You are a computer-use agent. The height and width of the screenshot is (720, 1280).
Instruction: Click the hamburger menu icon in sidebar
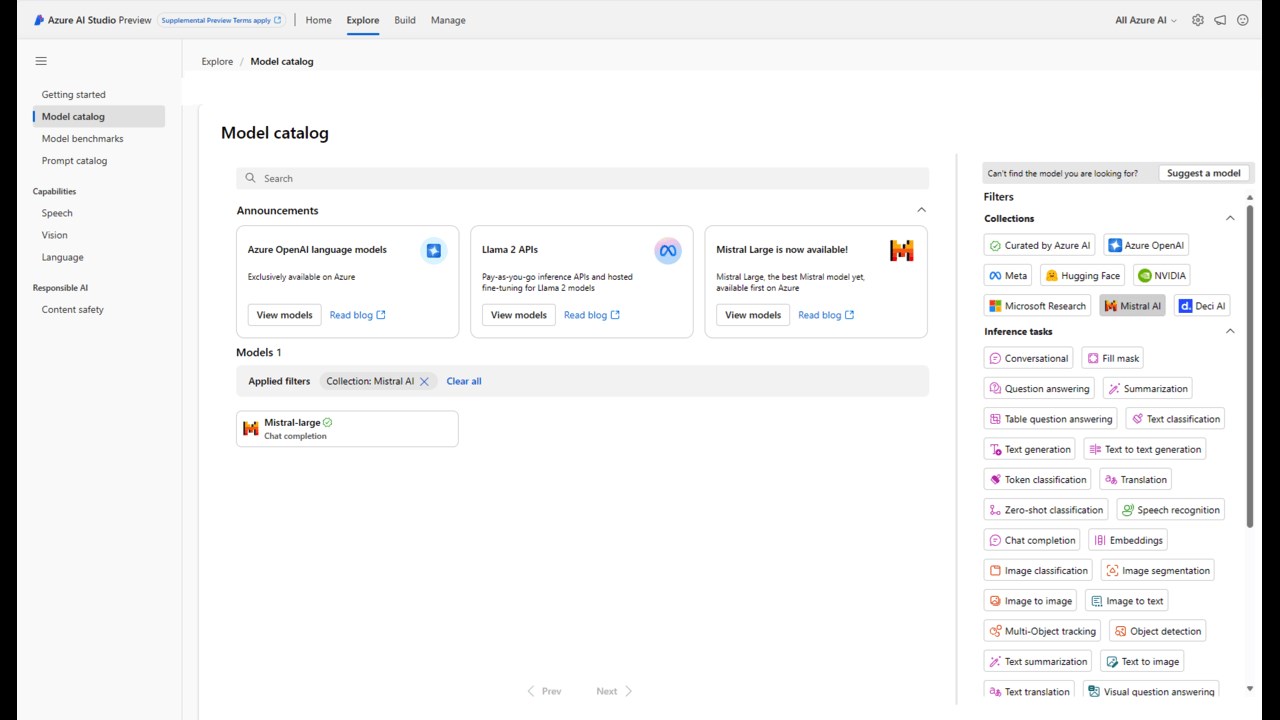click(41, 61)
